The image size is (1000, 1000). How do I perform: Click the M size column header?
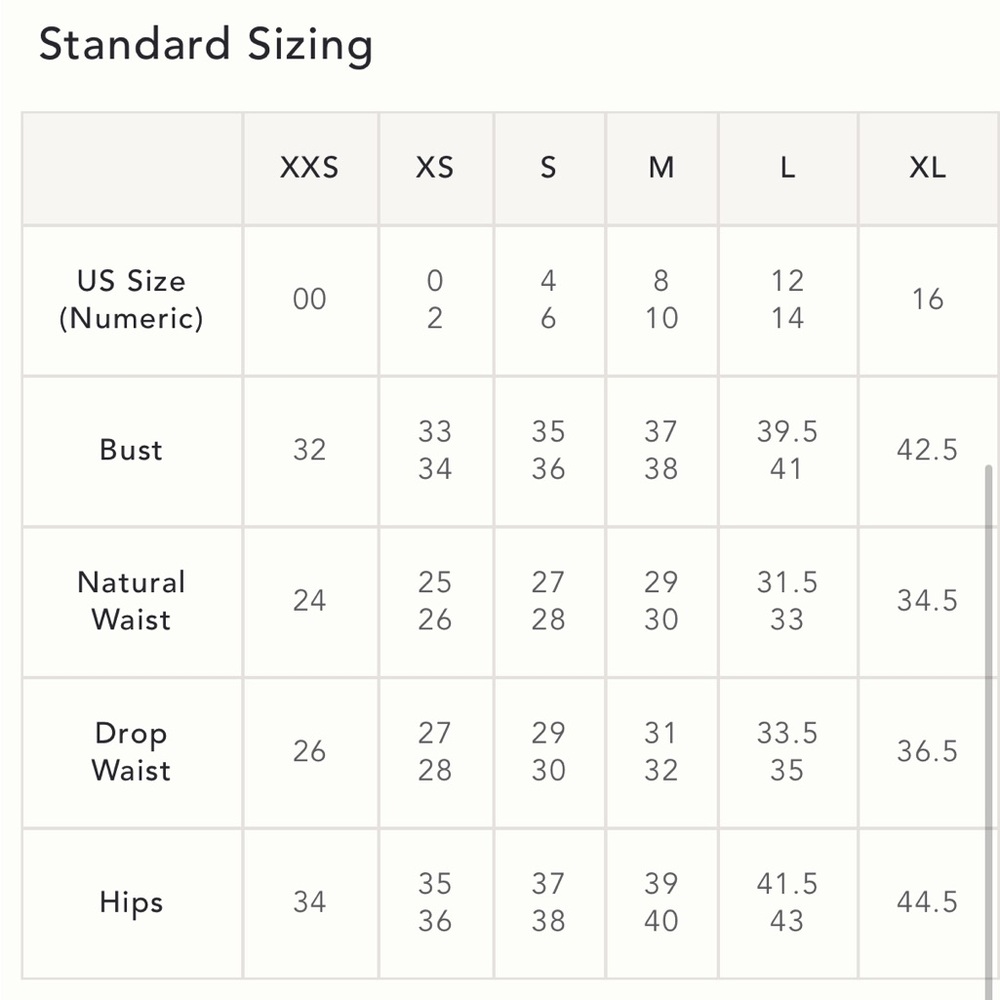pos(661,167)
